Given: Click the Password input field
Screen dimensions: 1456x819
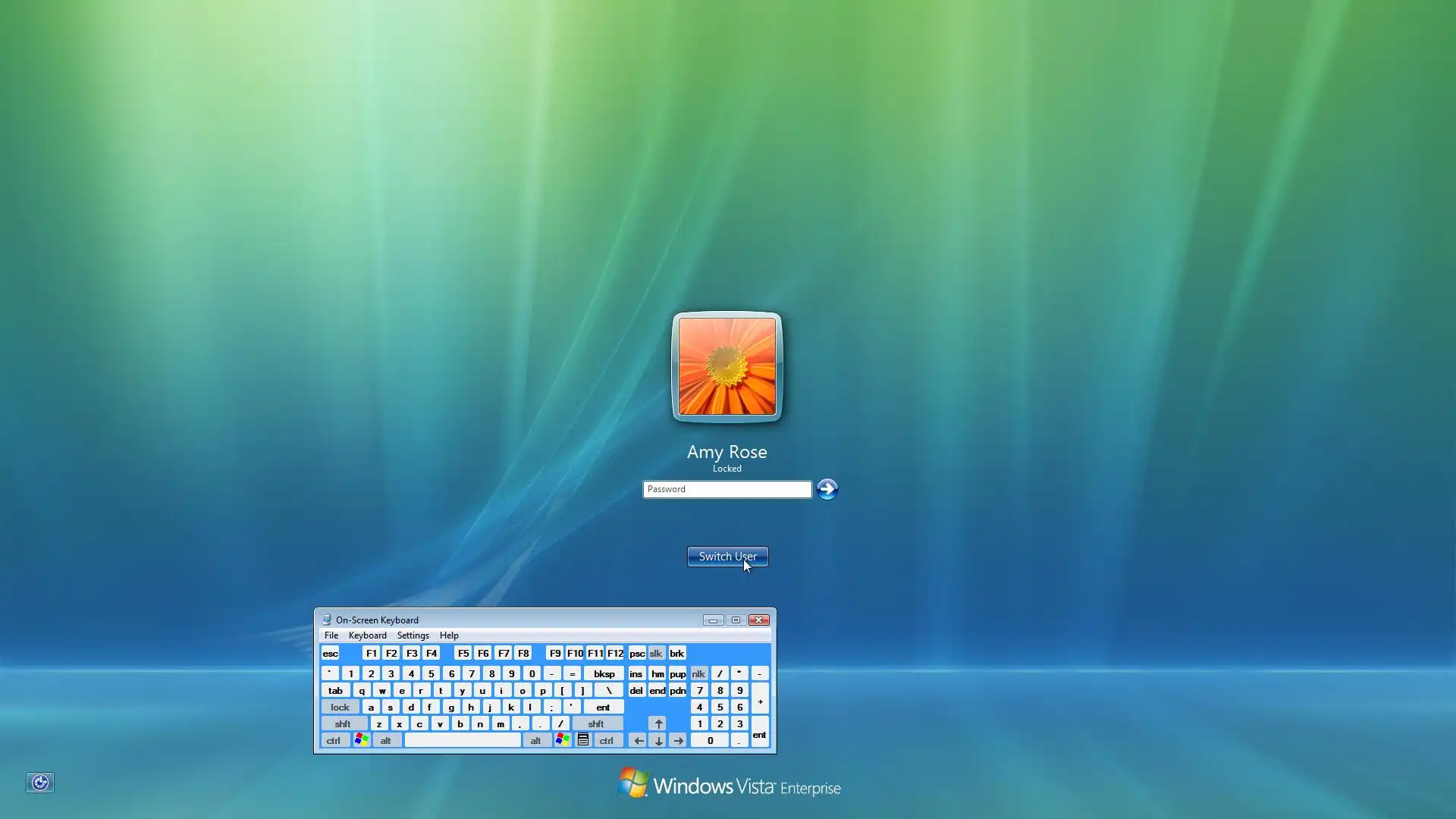Looking at the screenshot, I should 726,489.
